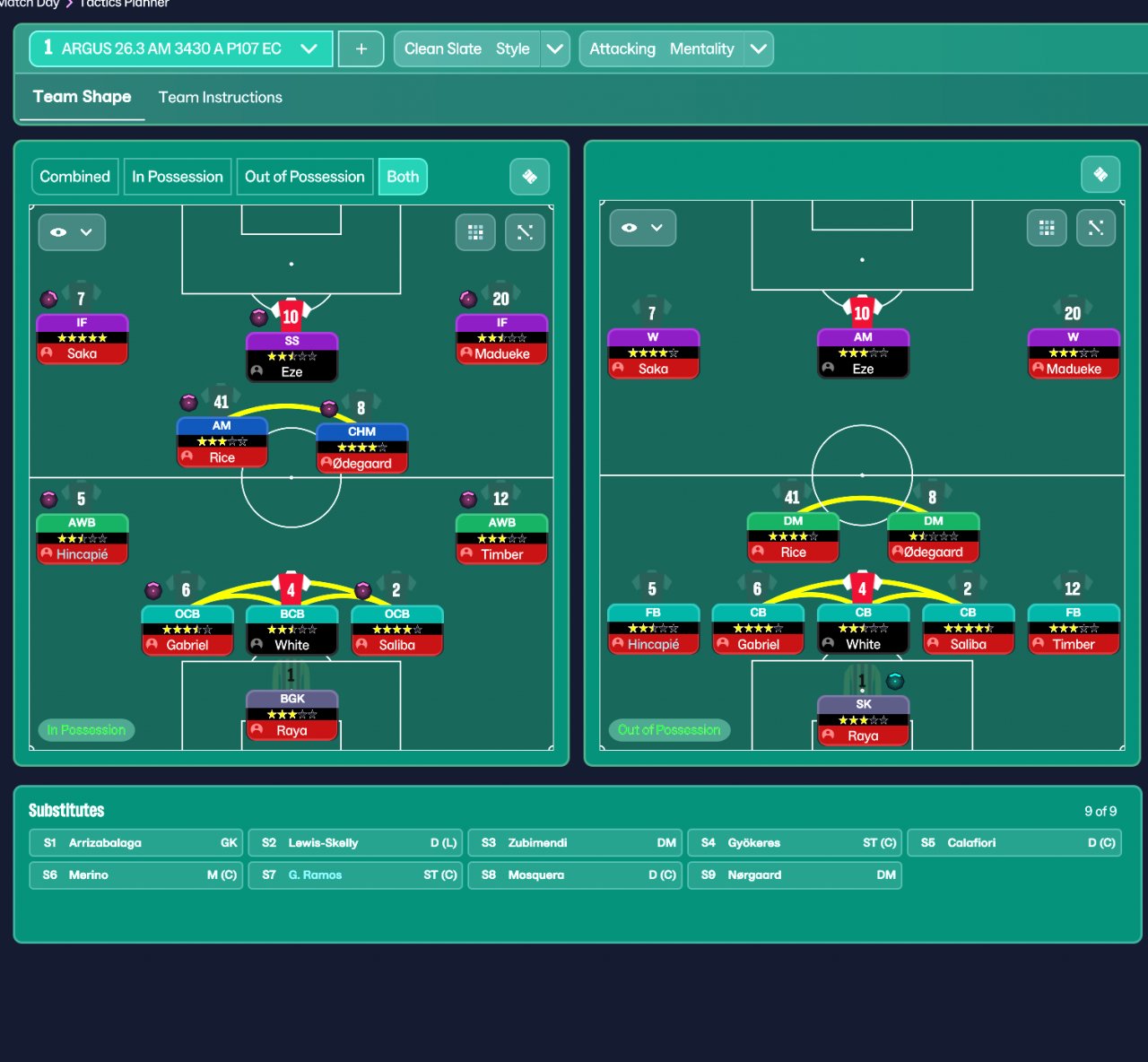Screen dimensions: 1148x1062
Task: Select Gabriel's CB card on Out of Possession pitch
Action: pyautogui.click(x=759, y=629)
